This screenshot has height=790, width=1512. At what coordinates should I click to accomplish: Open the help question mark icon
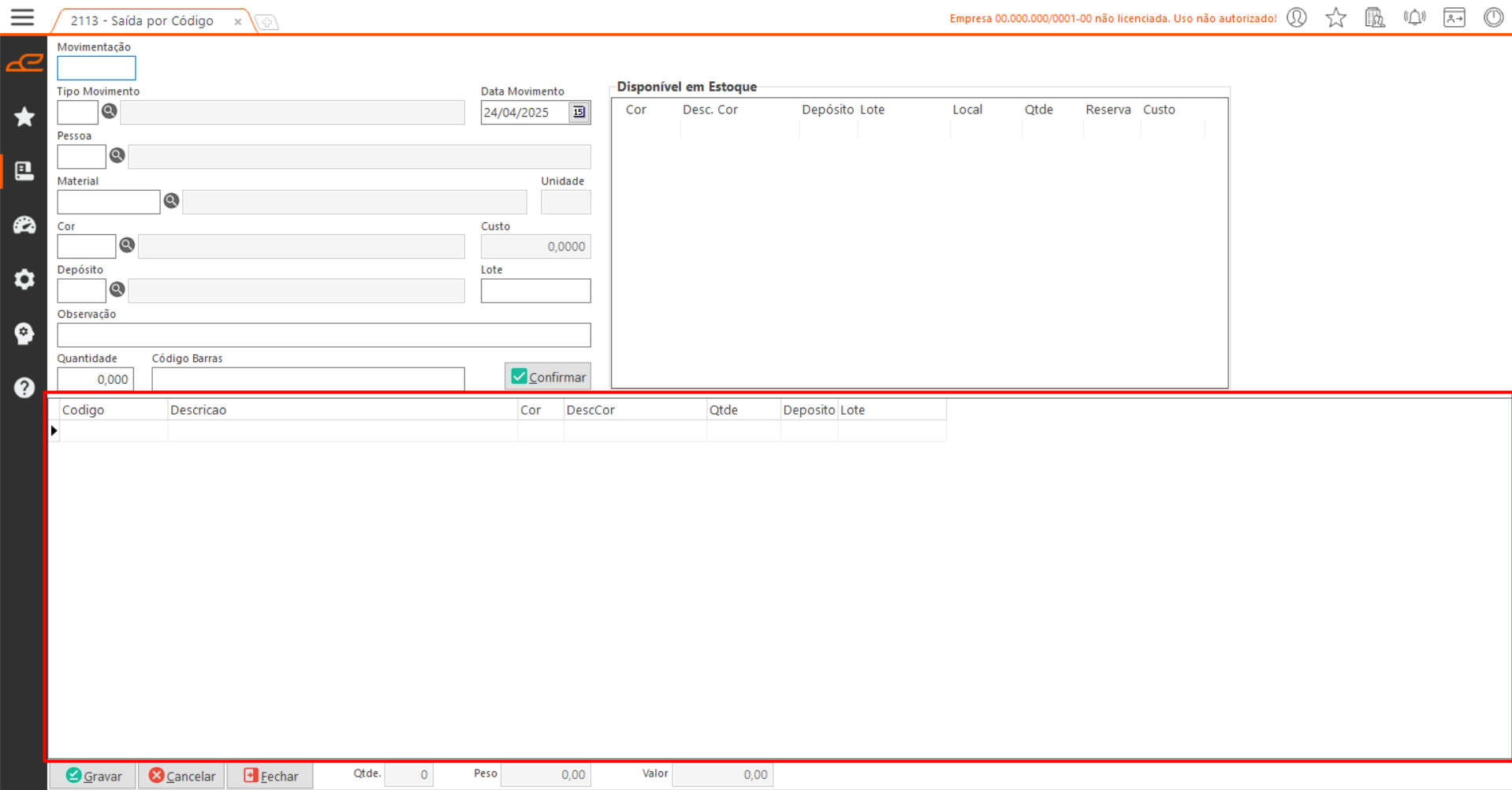(24, 388)
